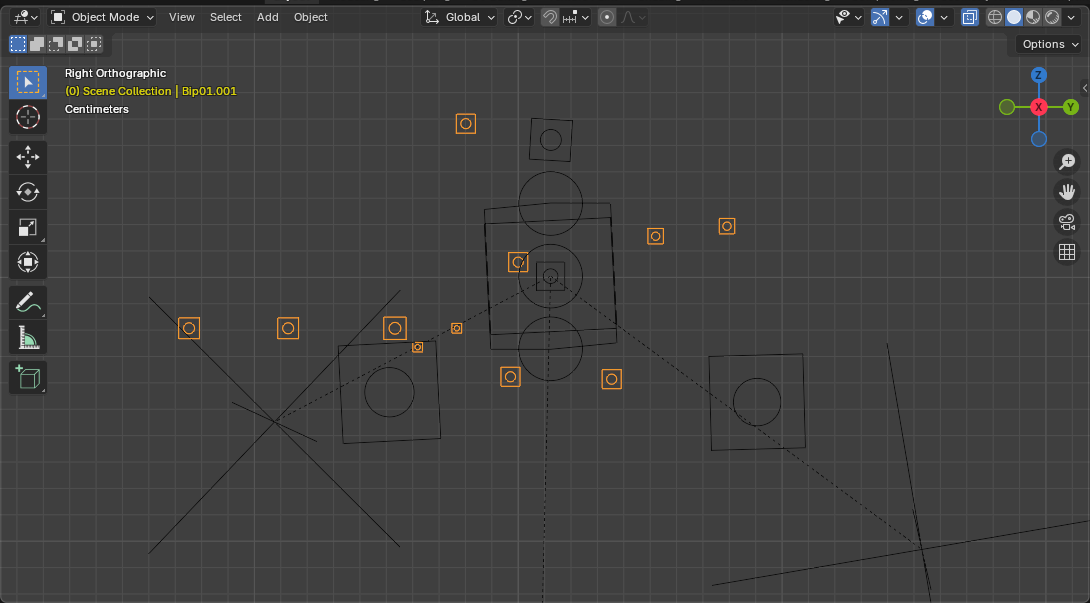
Task: Click the red X axis gizmo ball
Action: (x=1039, y=107)
